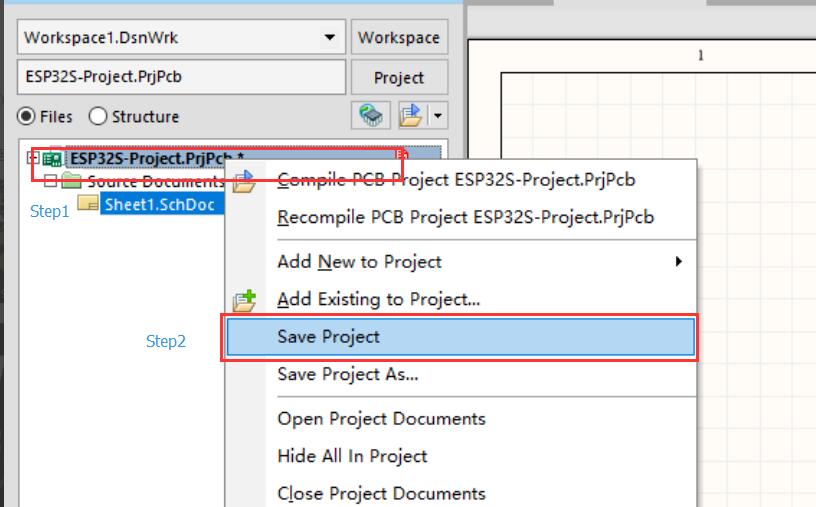The height and width of the screenshot is (507, 816).
Task: Click column 1 header on schematic sheet
Action: click(700, 55)
